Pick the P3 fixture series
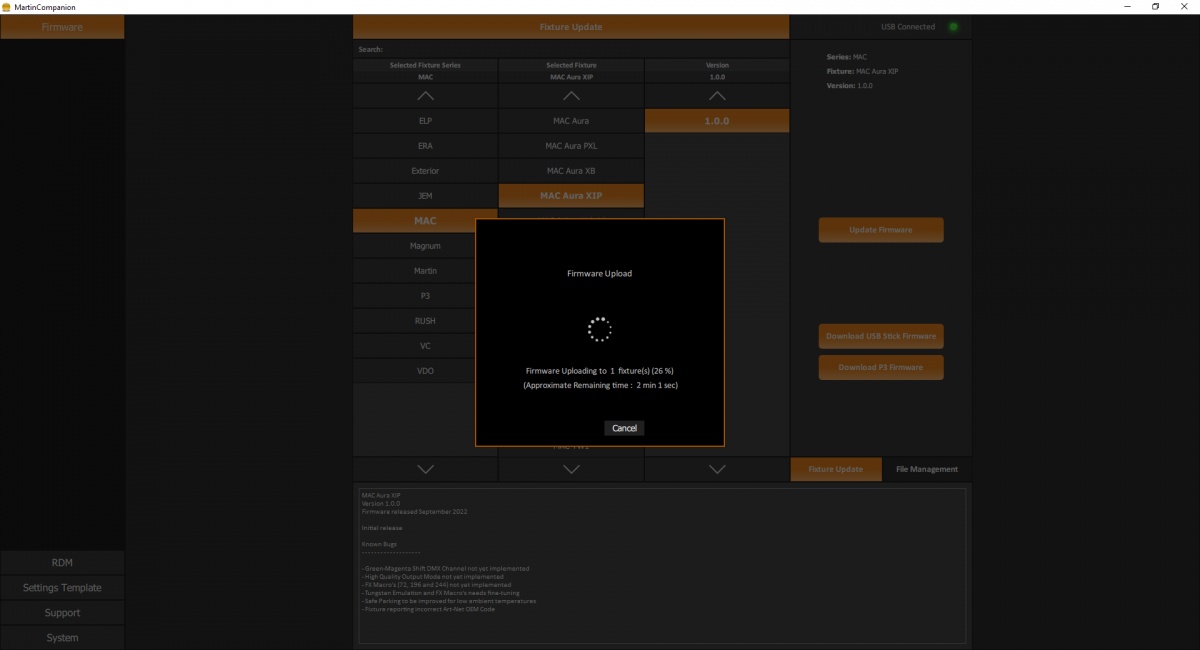The image size is (1200, 650). point(425,296)
